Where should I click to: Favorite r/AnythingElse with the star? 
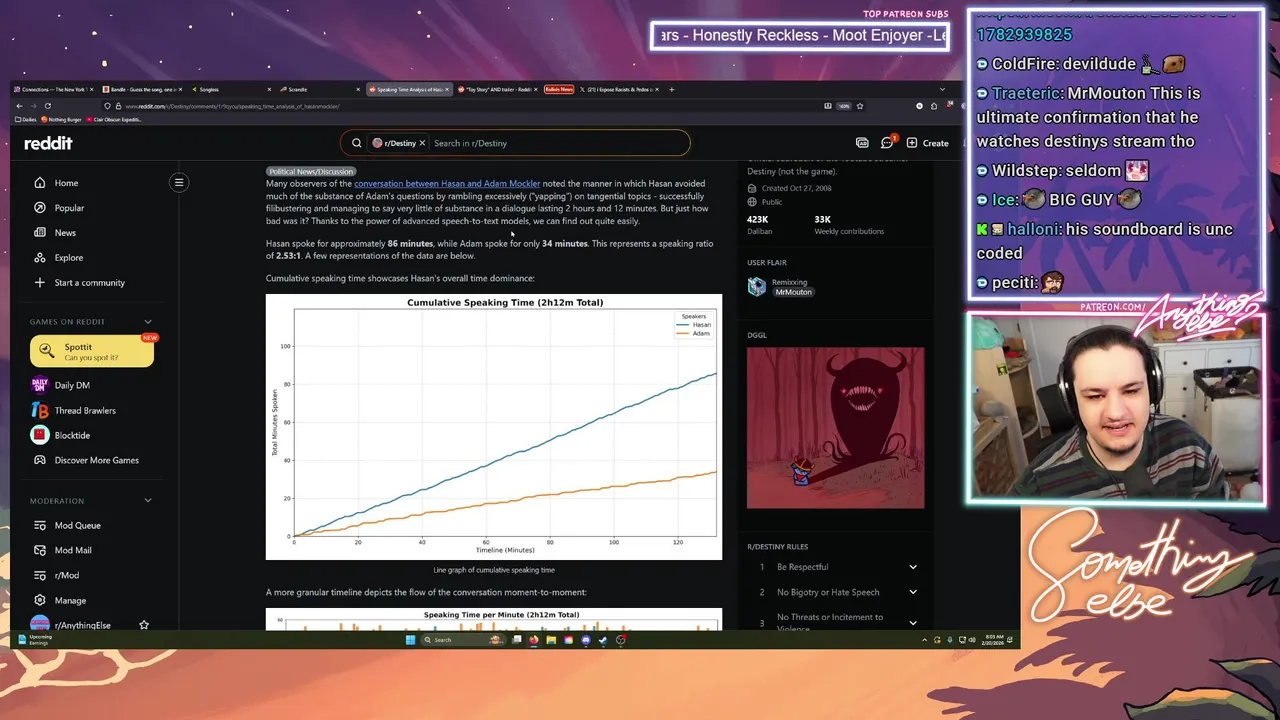[x=144, y=625]
